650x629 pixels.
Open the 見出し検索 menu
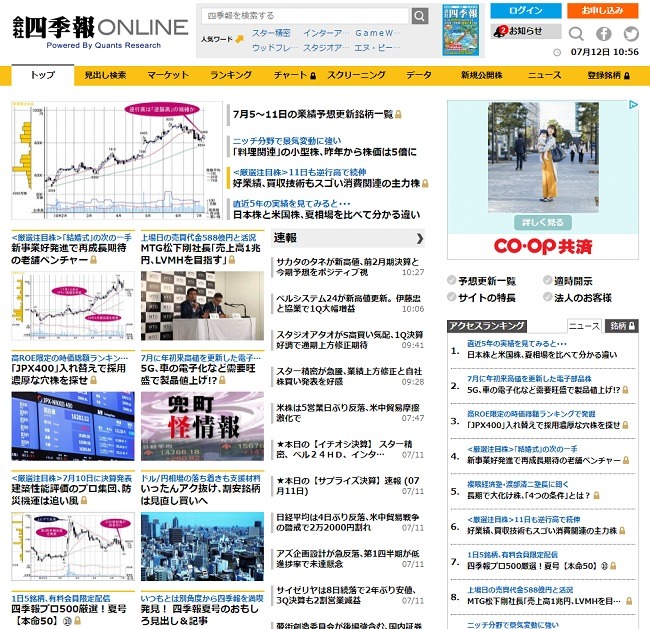(105, 75)
